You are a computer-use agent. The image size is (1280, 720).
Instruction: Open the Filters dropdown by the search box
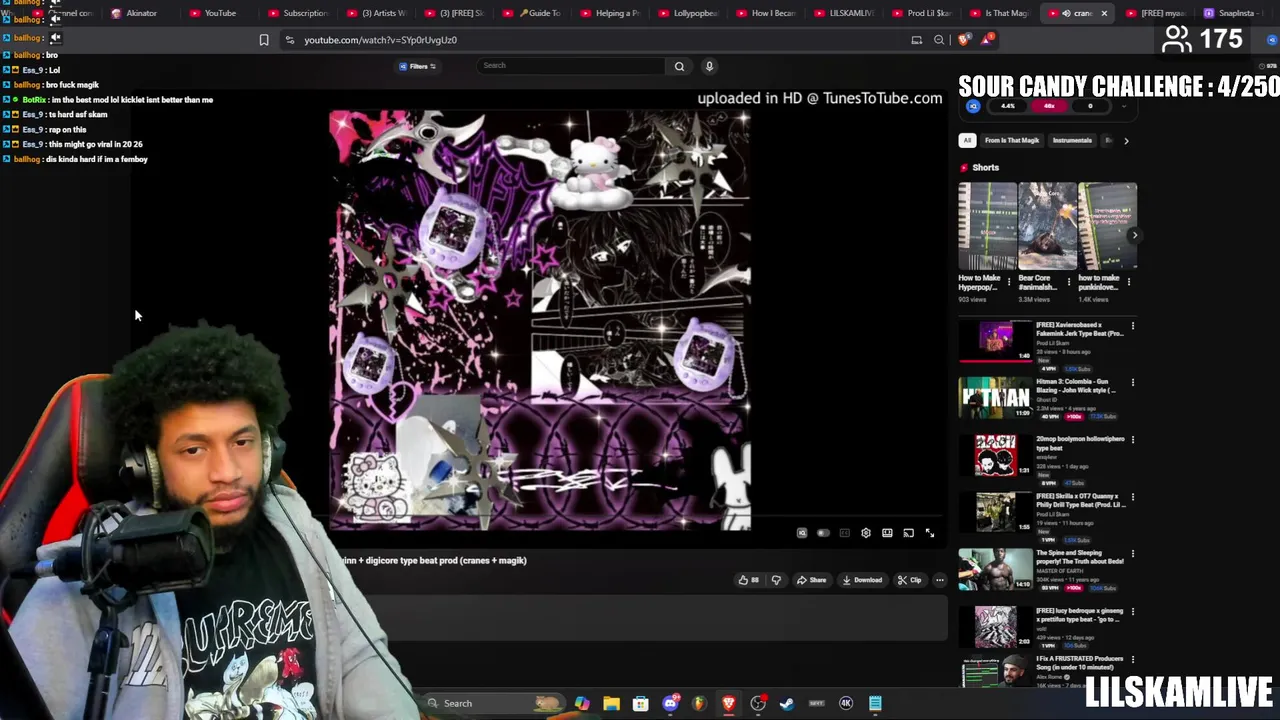pos(418,66)
